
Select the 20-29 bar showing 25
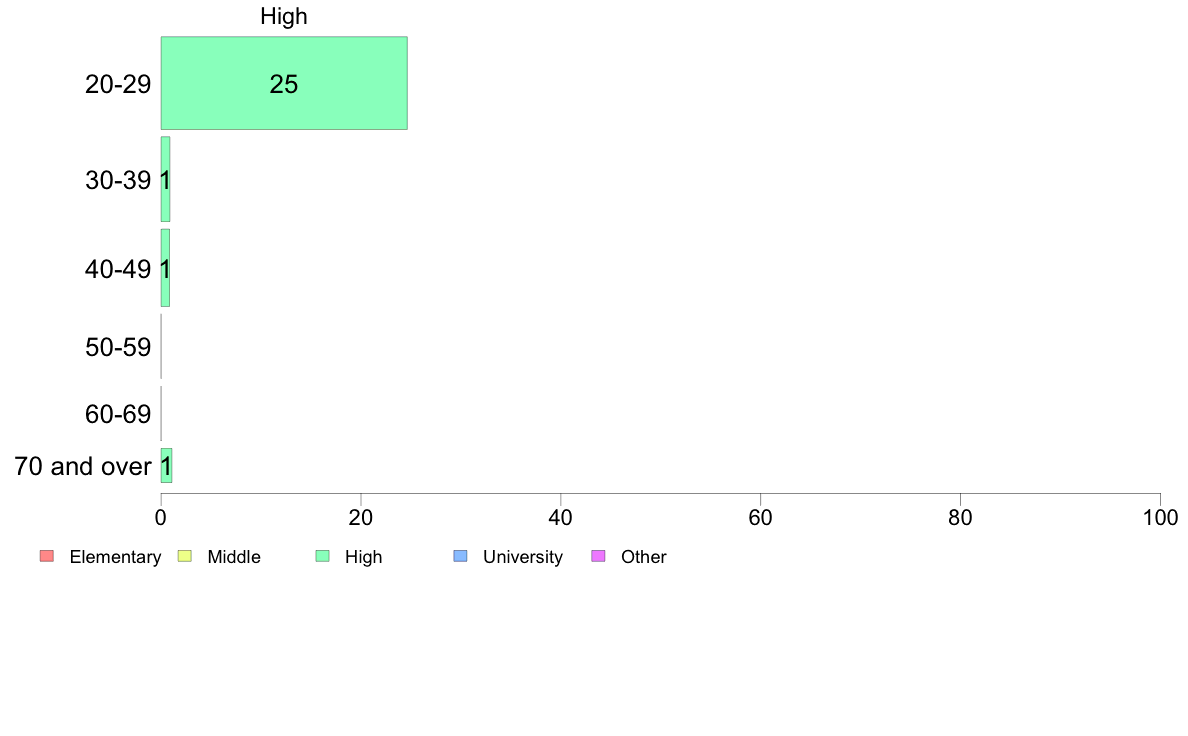284,83
